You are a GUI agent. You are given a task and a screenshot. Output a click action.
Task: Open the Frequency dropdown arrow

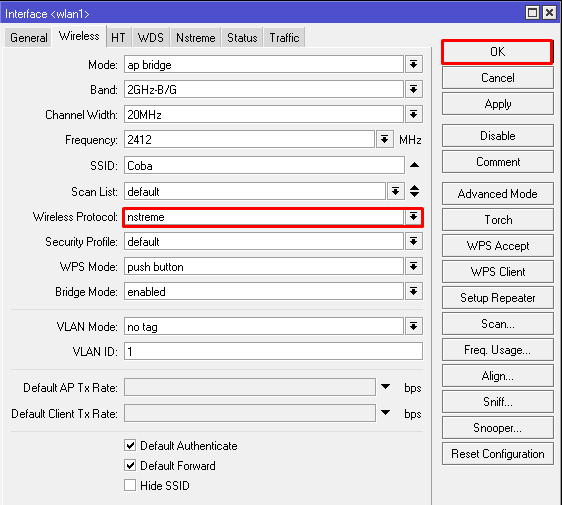(x=385, y=139)
